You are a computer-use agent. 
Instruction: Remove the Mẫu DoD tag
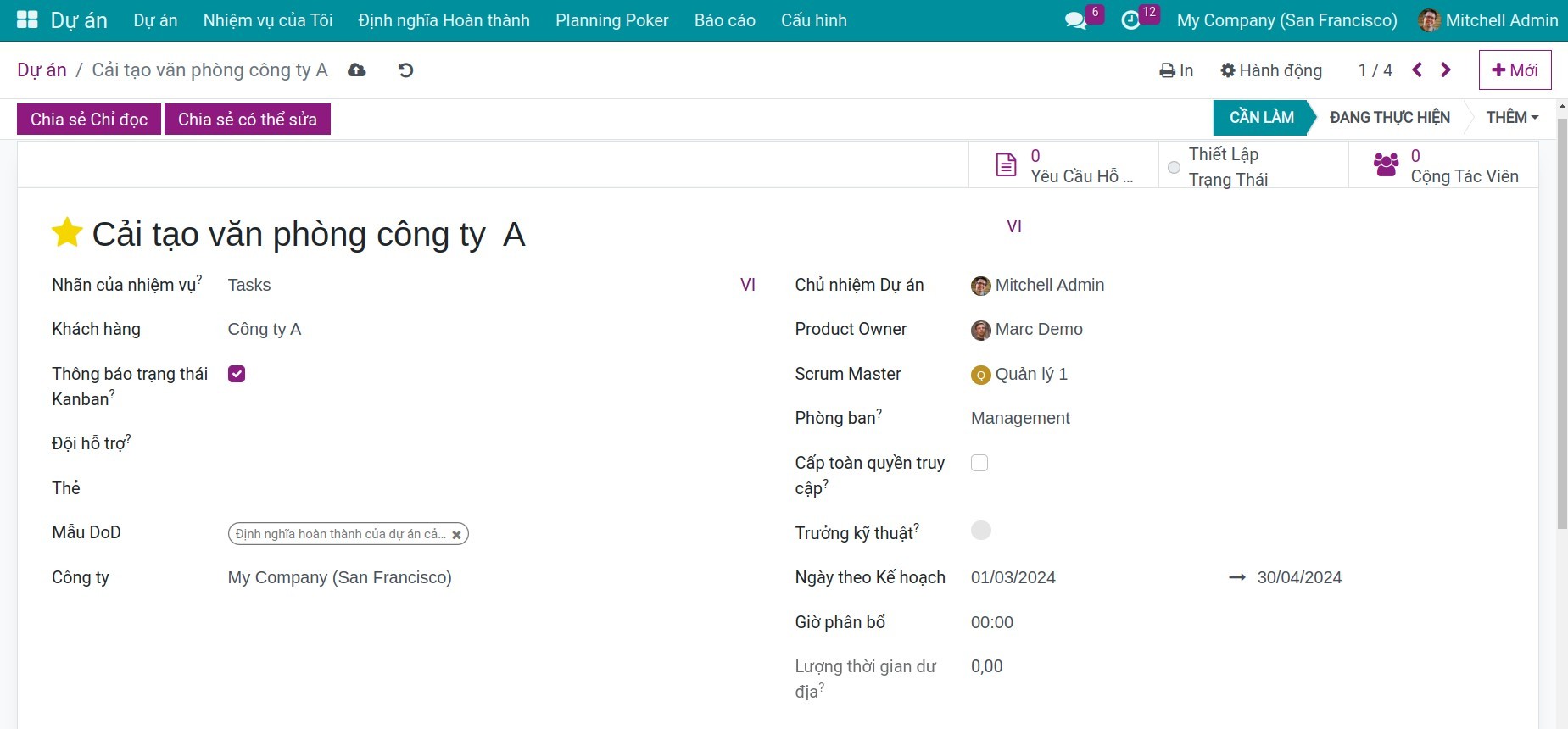[x=456, y=534]
